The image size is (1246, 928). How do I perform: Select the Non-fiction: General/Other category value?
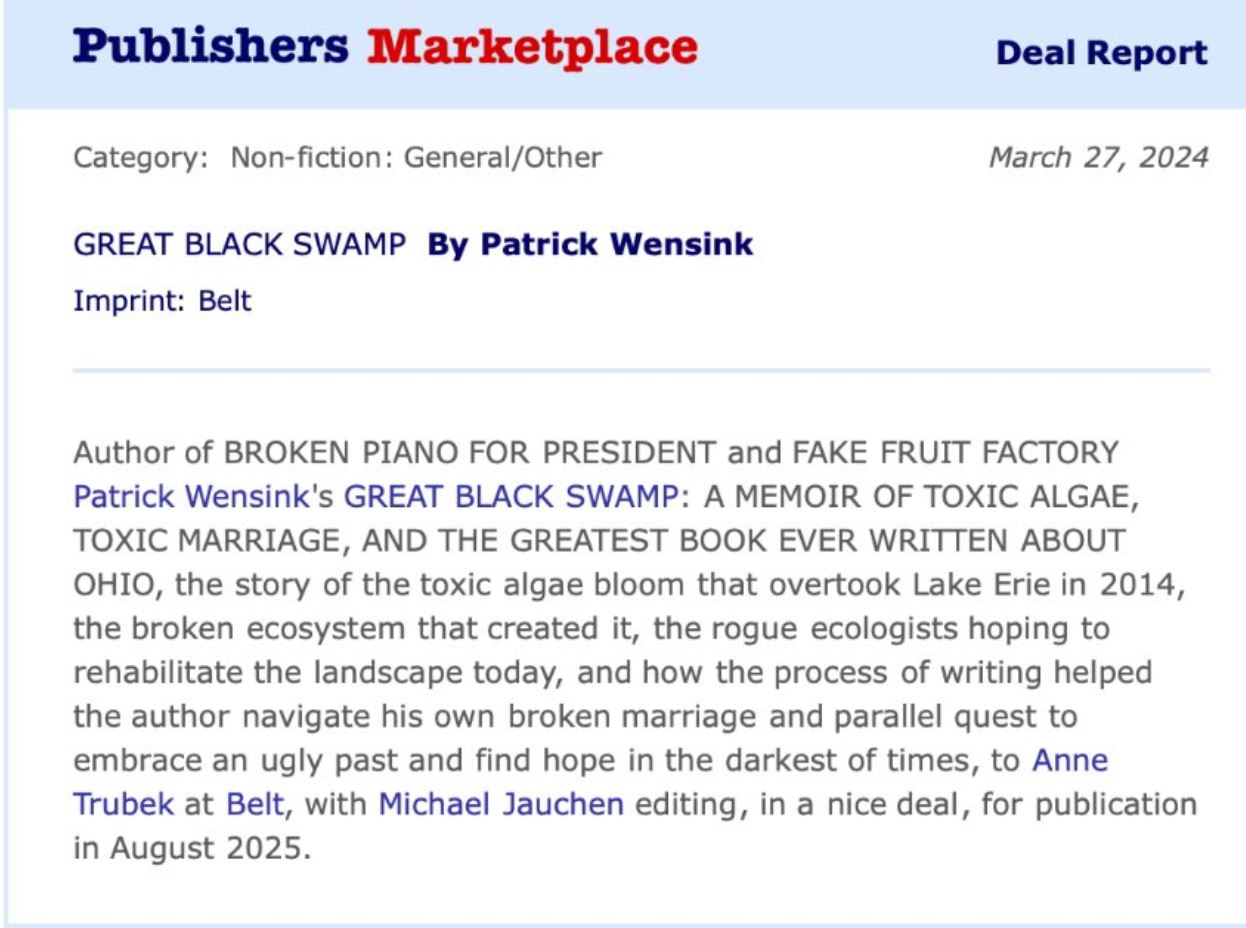[416, 157]
